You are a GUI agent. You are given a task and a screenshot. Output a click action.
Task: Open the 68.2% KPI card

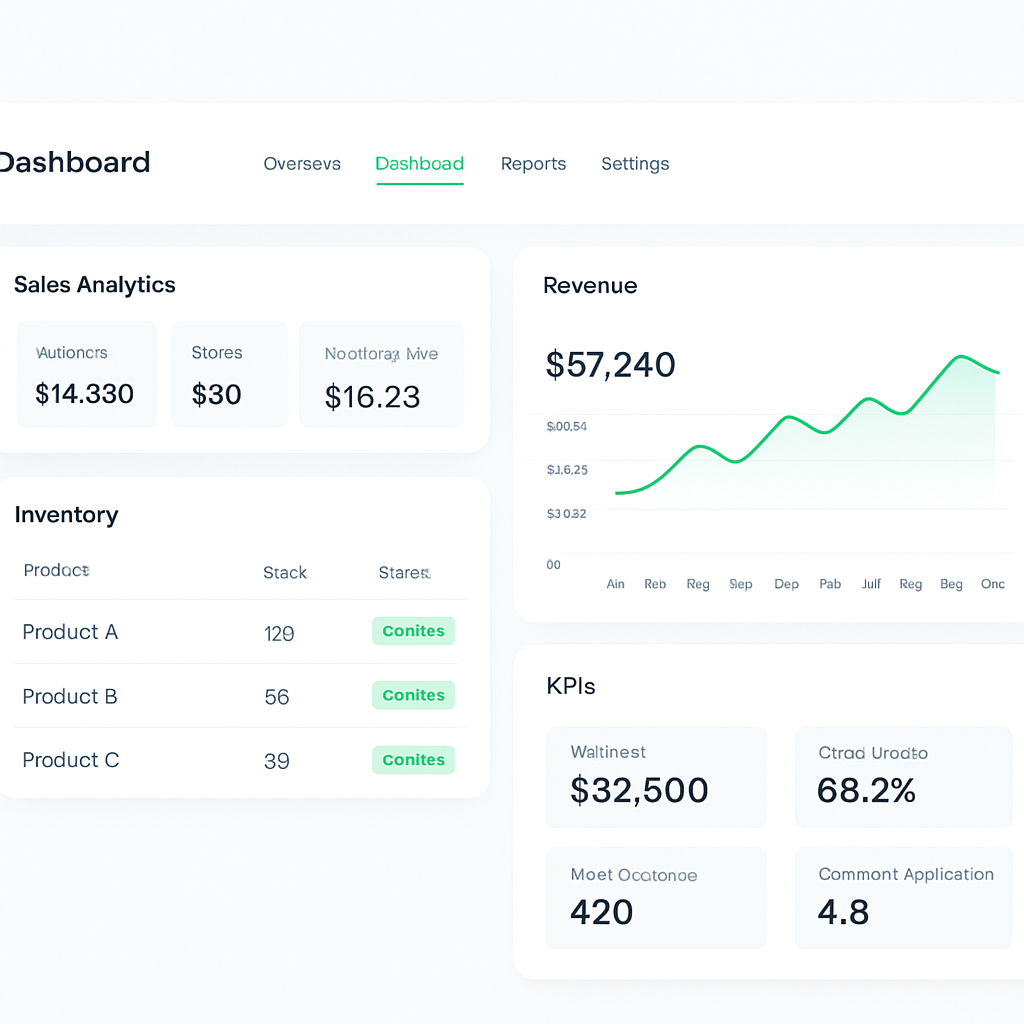903,777
